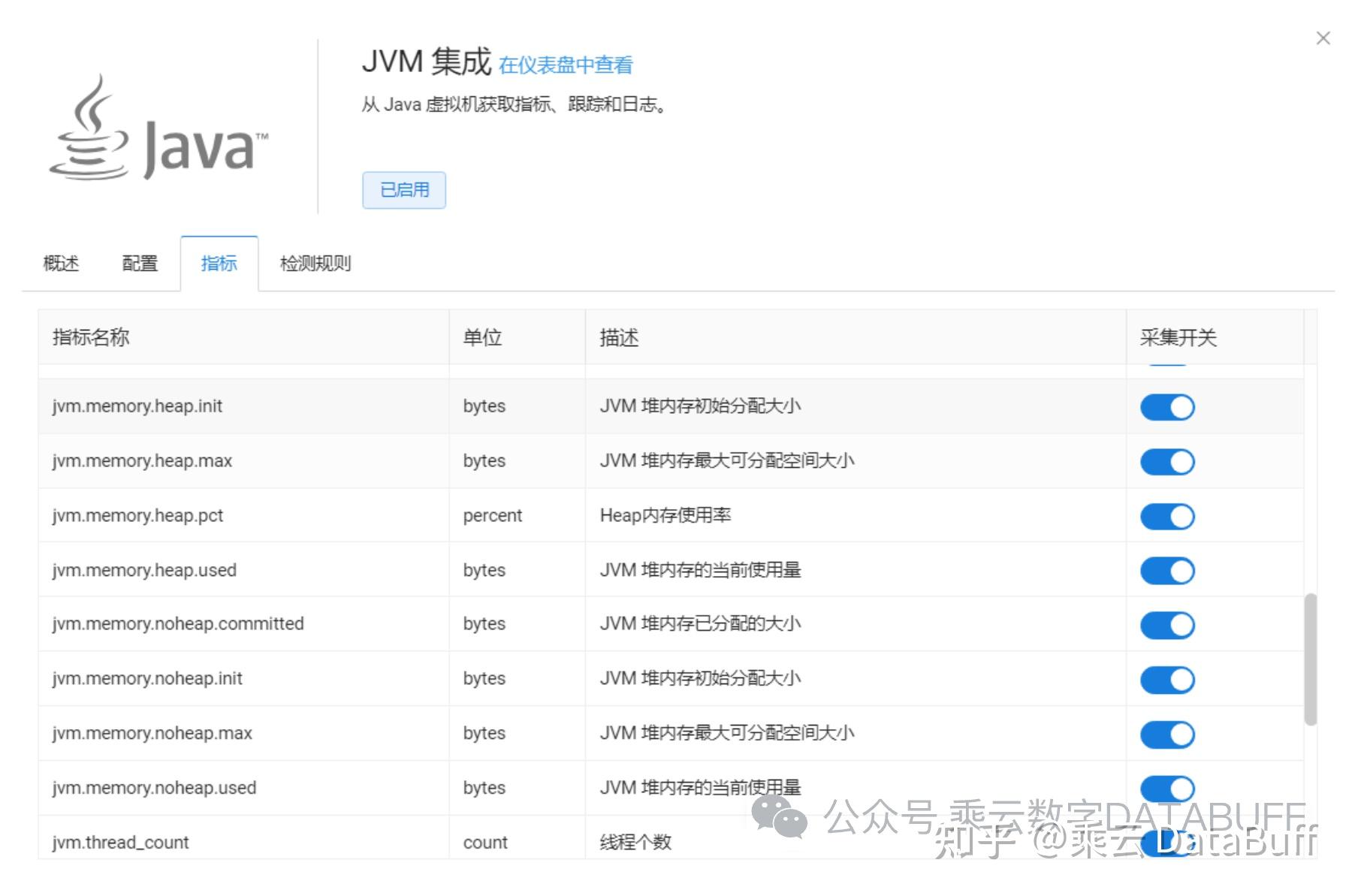Toggle the jvm.memory.noheap.max collection switch
Image resolution: width=1352 pixels, height=896 pixels.
pyautogui.click(x=1166, y=734)
